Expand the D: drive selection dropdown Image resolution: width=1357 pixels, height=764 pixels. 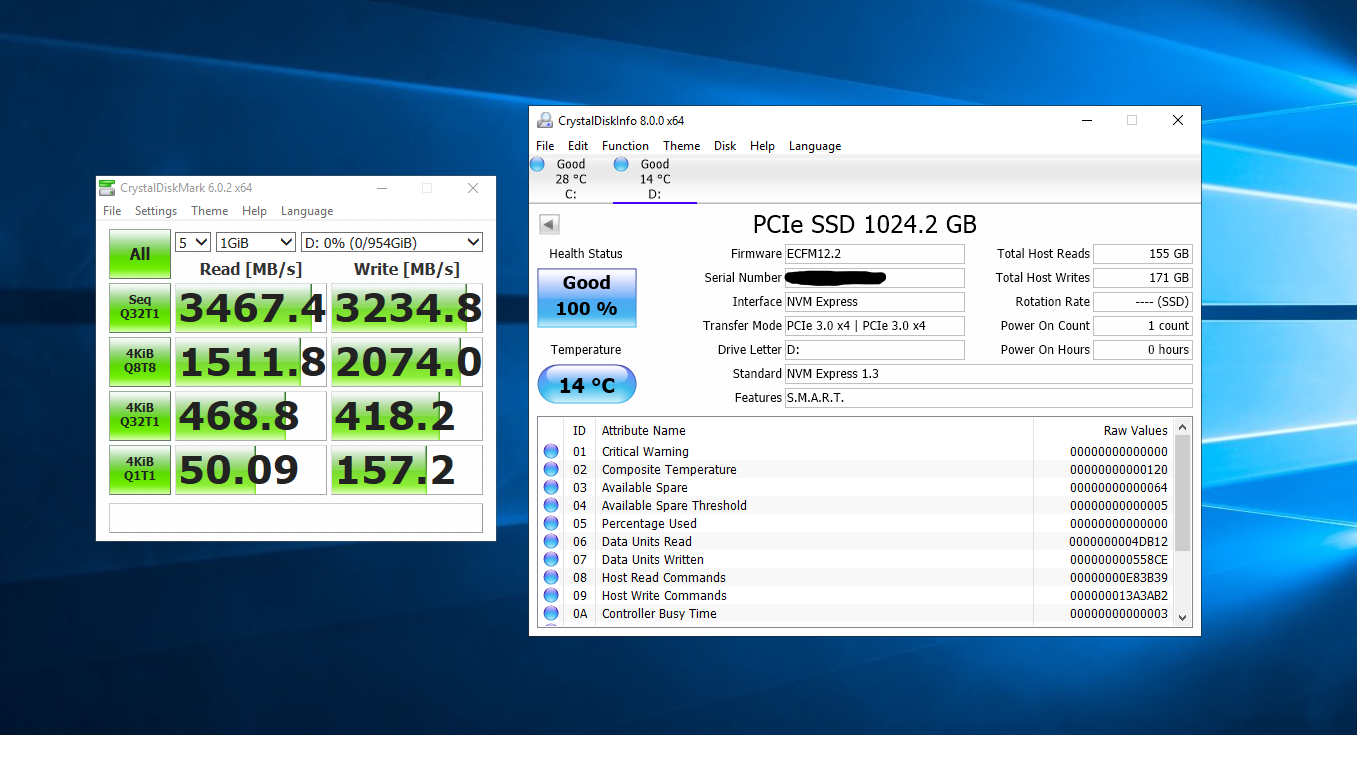click(391, 242)
